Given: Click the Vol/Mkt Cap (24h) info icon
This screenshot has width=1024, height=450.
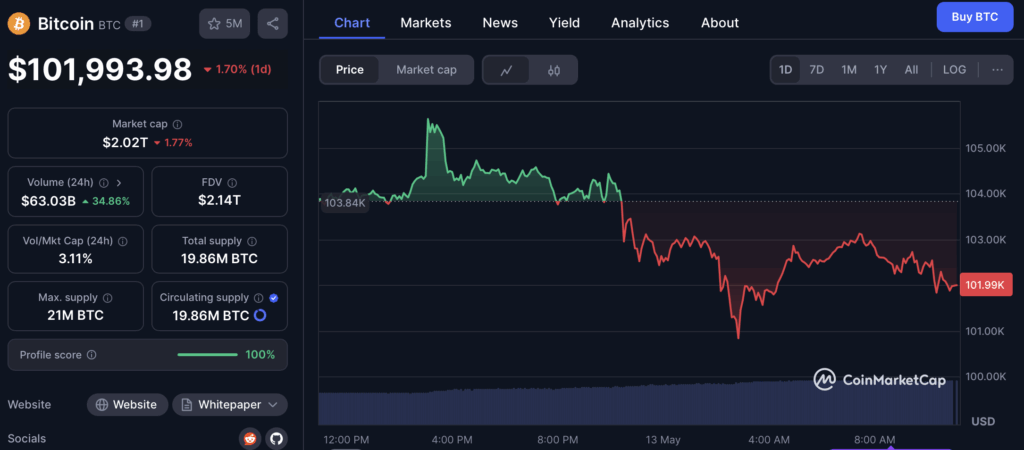Looking at the screenshot, I should 123,241.
